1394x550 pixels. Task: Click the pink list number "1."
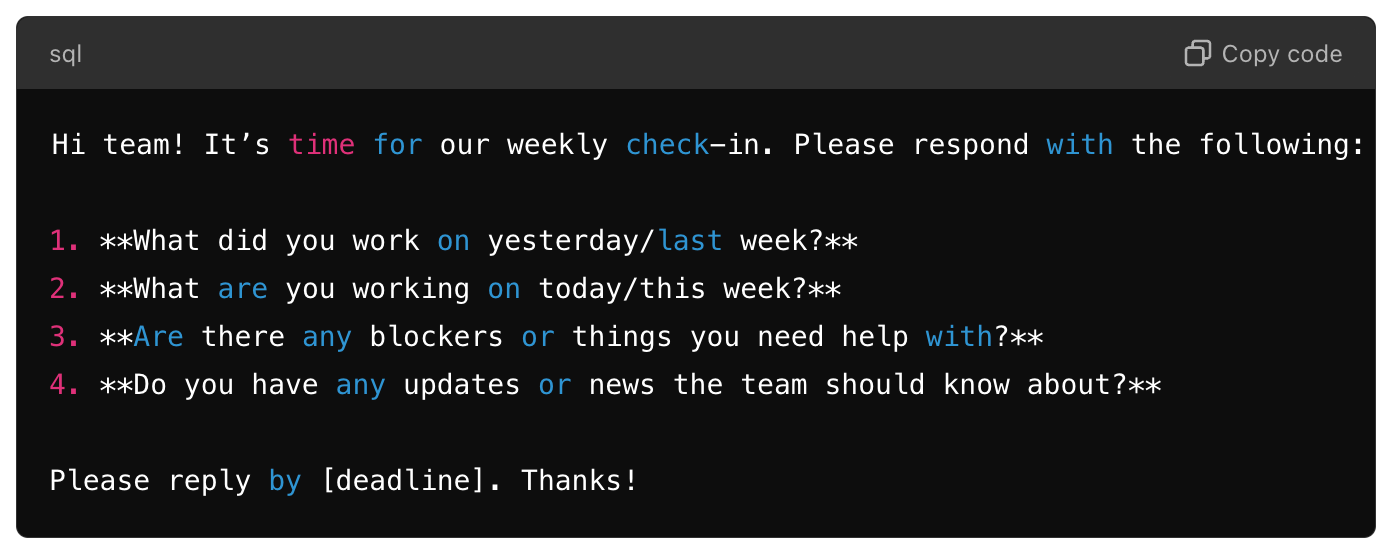[66, 241]
